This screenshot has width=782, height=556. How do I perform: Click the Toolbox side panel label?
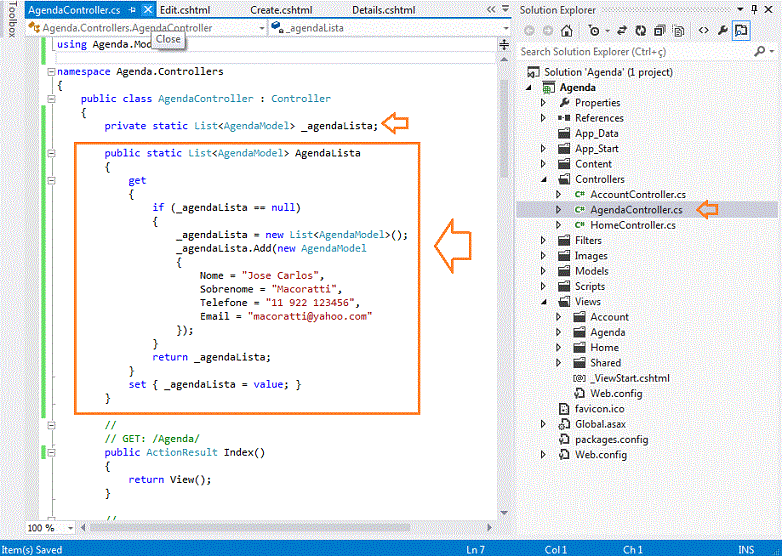12,19
